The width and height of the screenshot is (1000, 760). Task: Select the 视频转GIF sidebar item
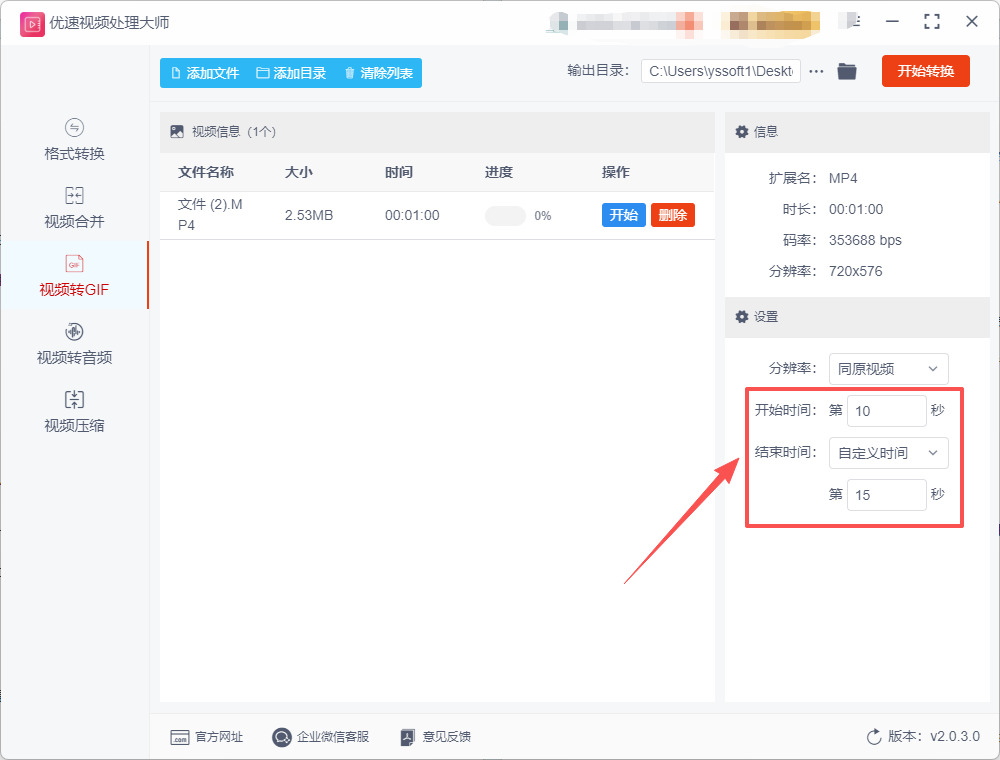(74, 275)
